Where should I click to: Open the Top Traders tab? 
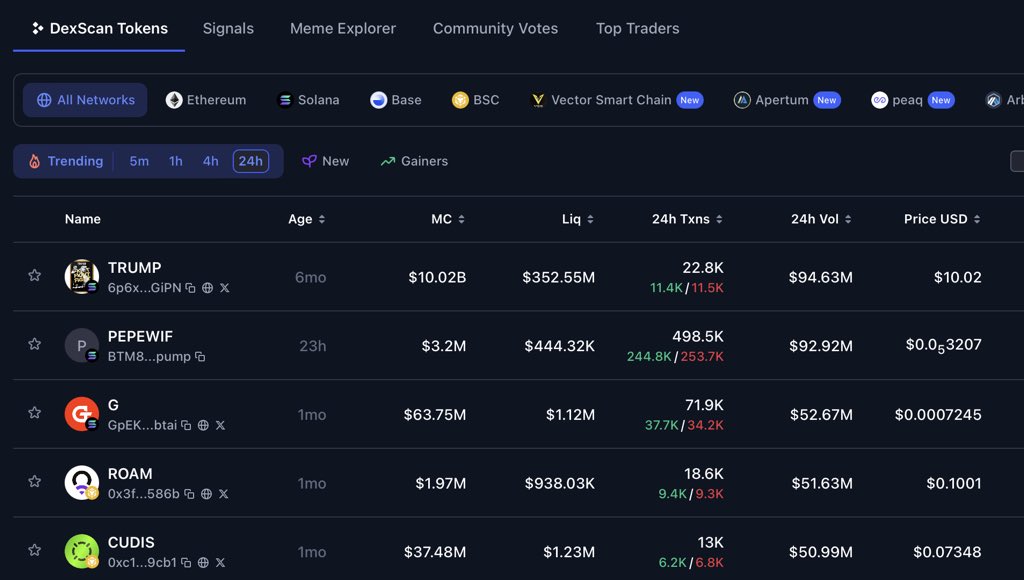(x=637, y=28)
